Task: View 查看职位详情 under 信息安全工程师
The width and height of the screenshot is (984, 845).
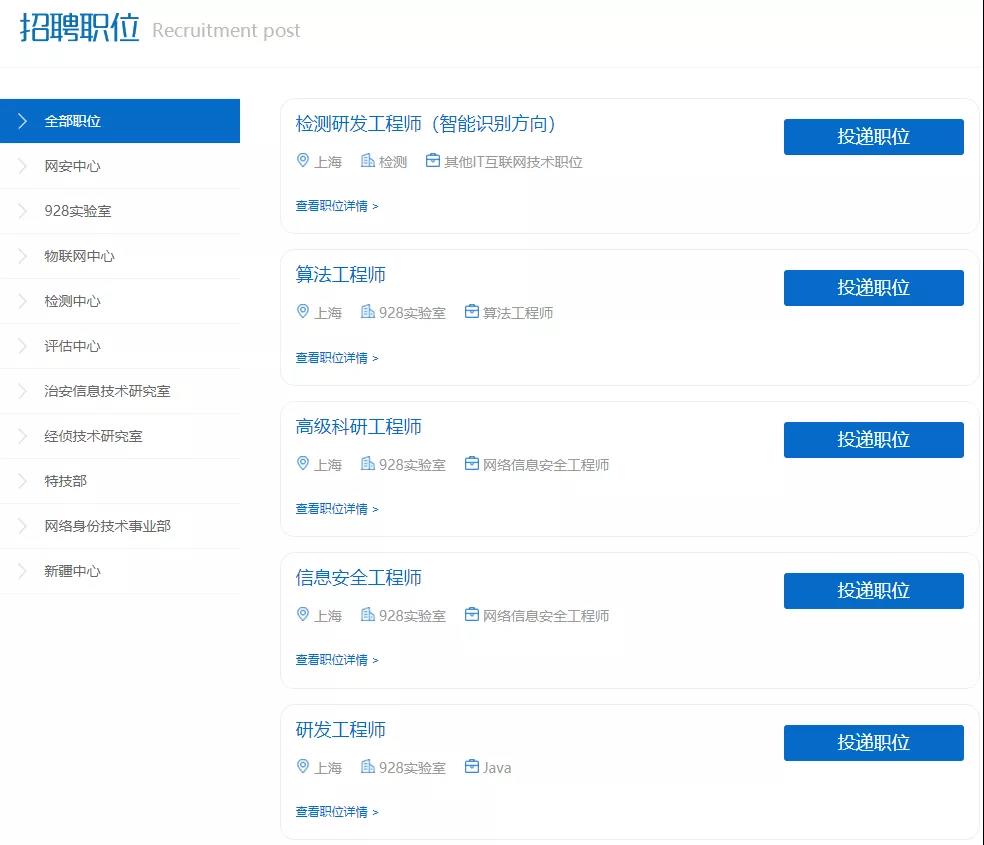Action: pos(336,660)
